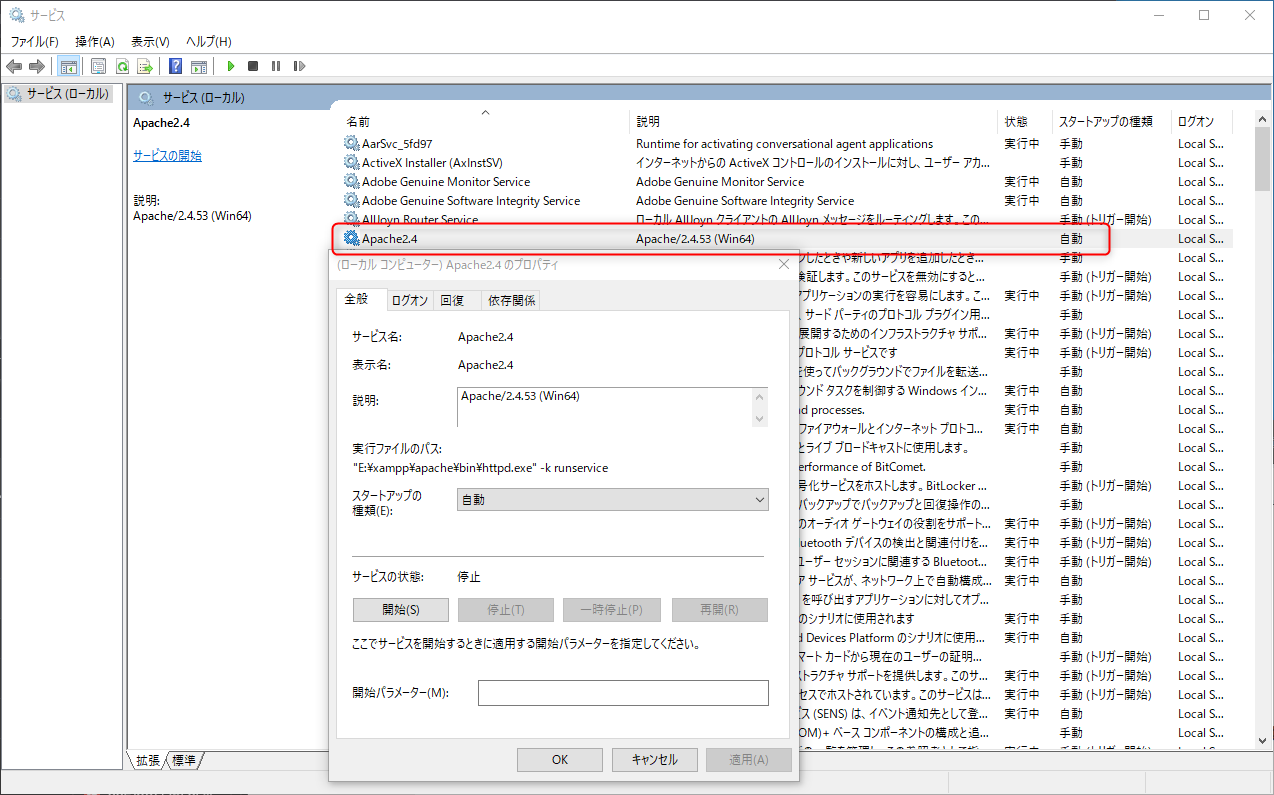Sort by the 説明 column header

click(814, 121)
